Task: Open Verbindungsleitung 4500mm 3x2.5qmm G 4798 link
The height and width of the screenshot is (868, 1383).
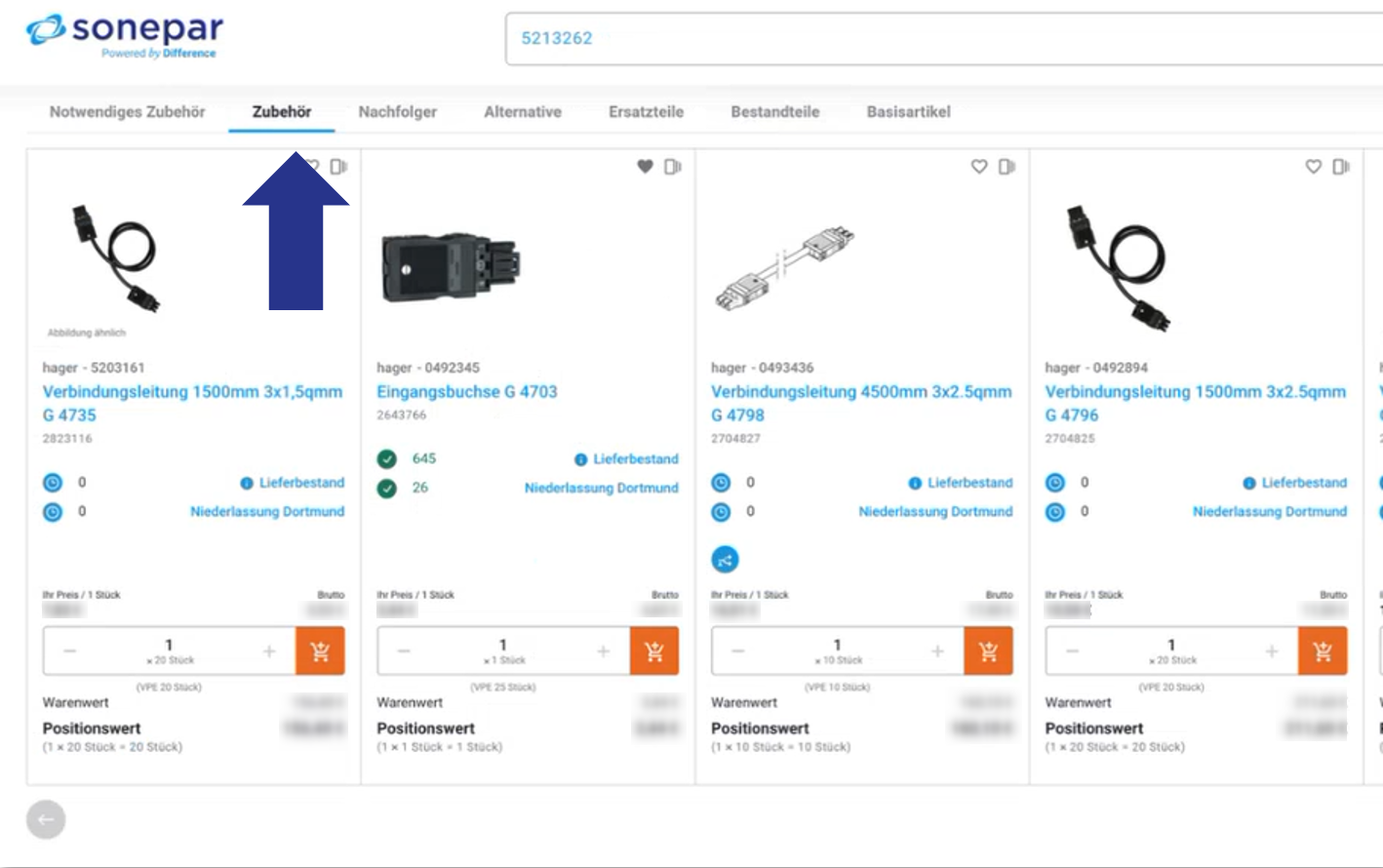Action: point(861,403)
